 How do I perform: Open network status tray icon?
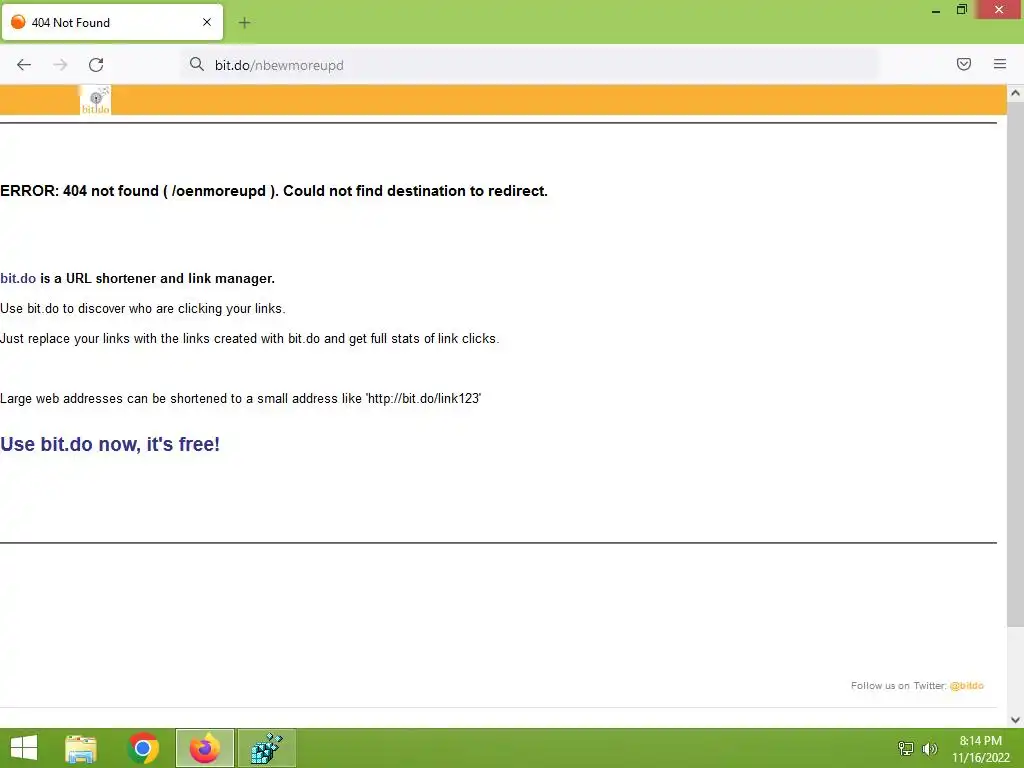[906, 748]
